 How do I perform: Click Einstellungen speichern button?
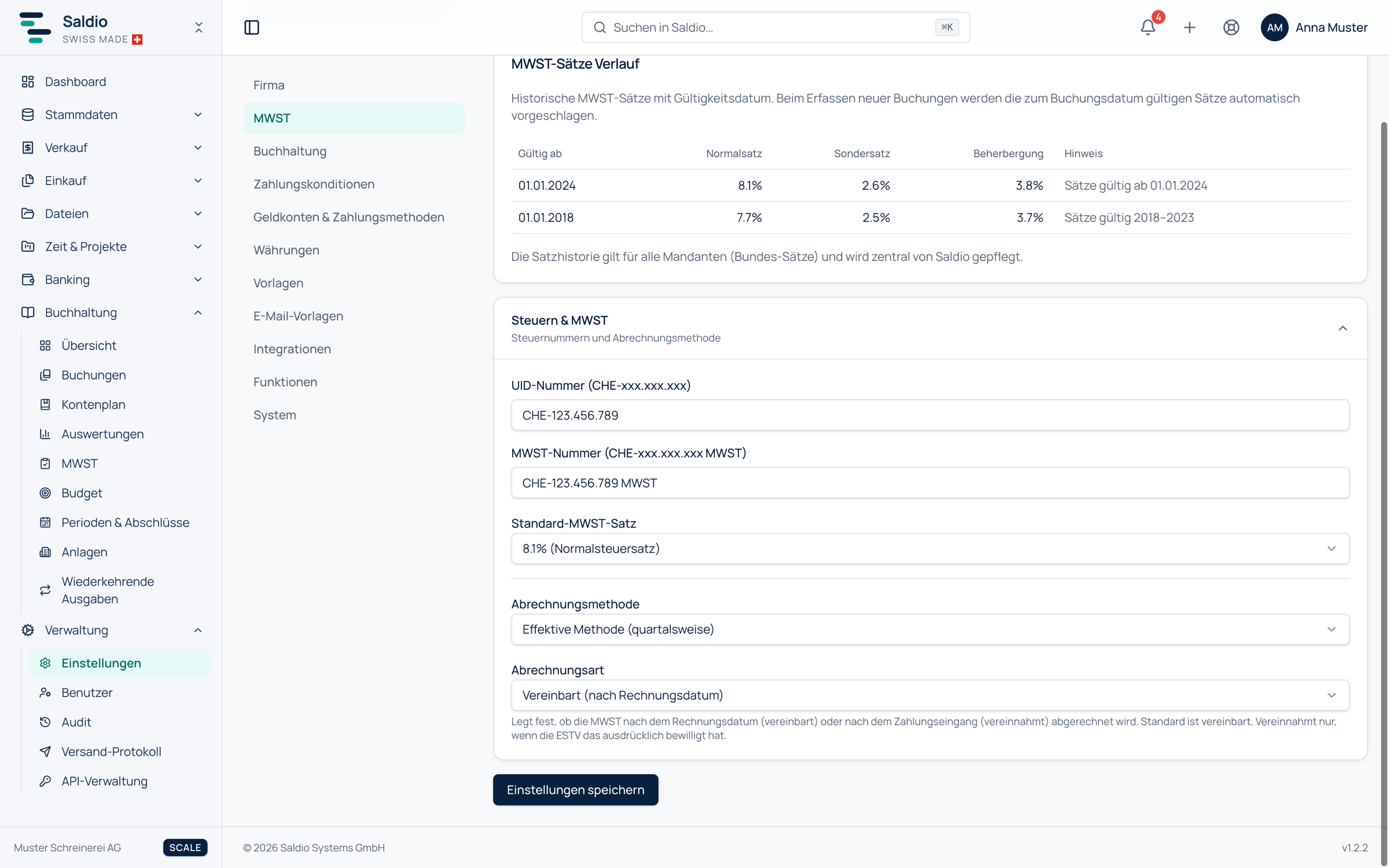coord(575,790)
